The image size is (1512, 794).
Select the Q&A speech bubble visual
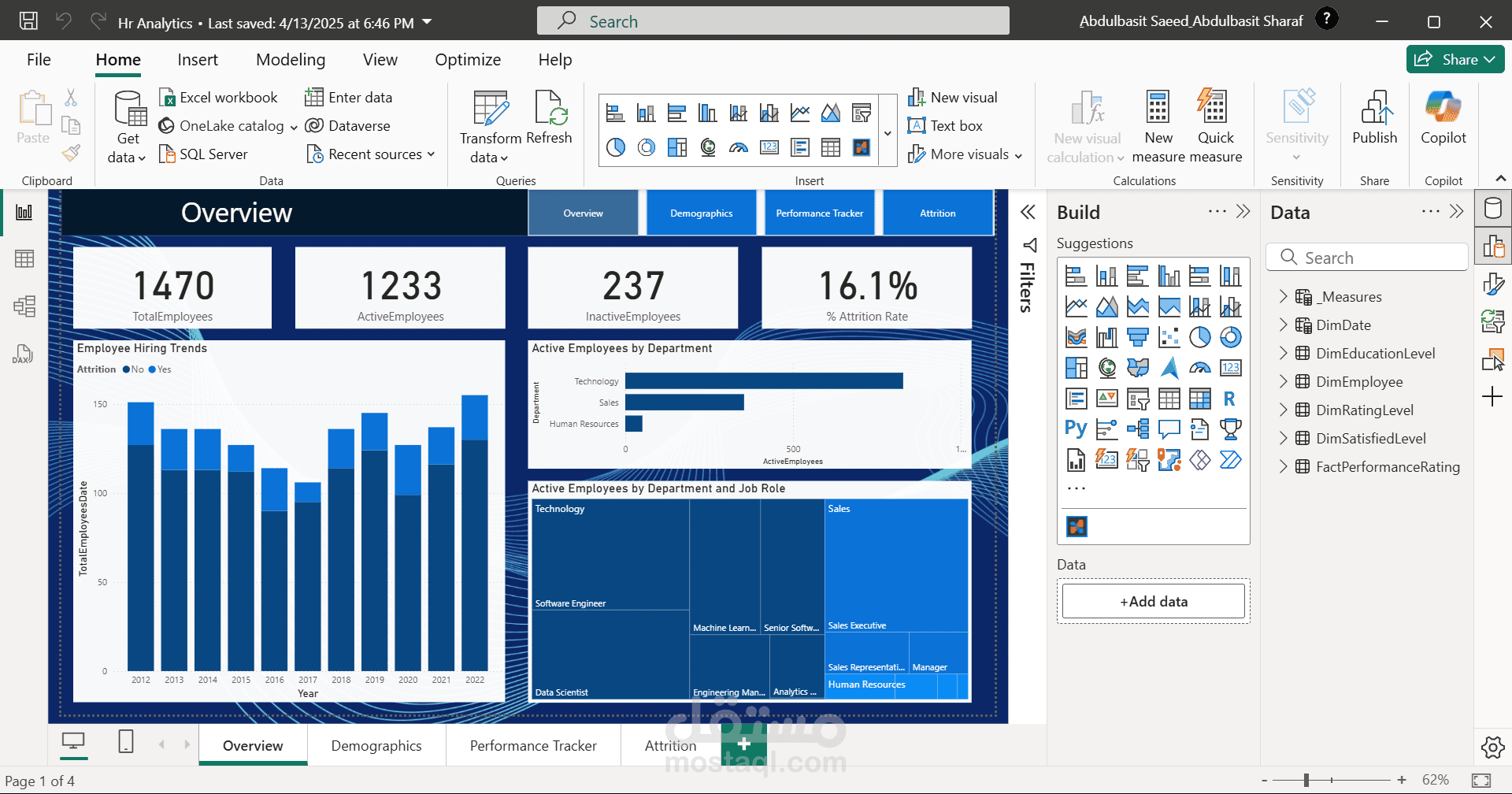click(x=1169, y=429)
